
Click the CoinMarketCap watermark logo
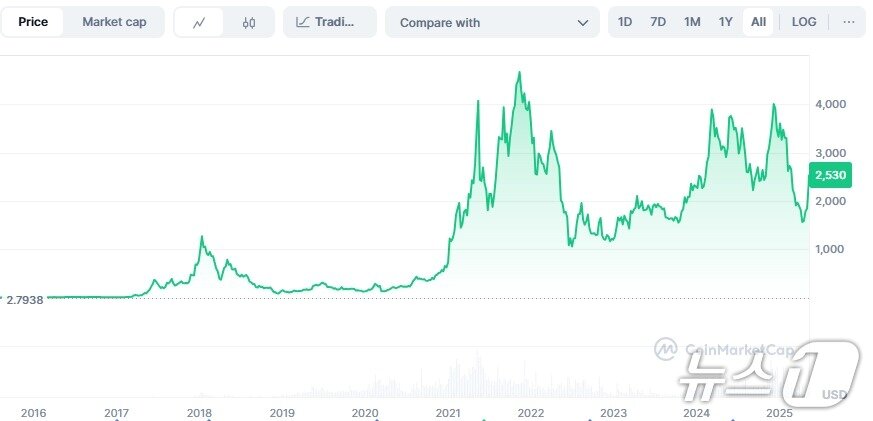pos(725,349)
